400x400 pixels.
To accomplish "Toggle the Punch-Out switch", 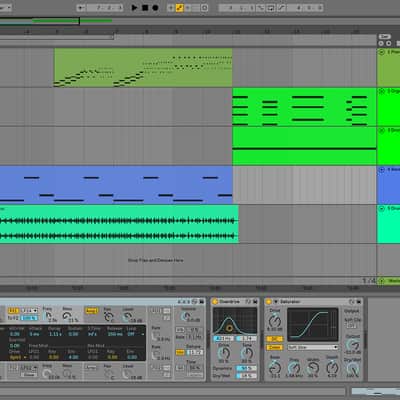I will click(x=281, y=7).
